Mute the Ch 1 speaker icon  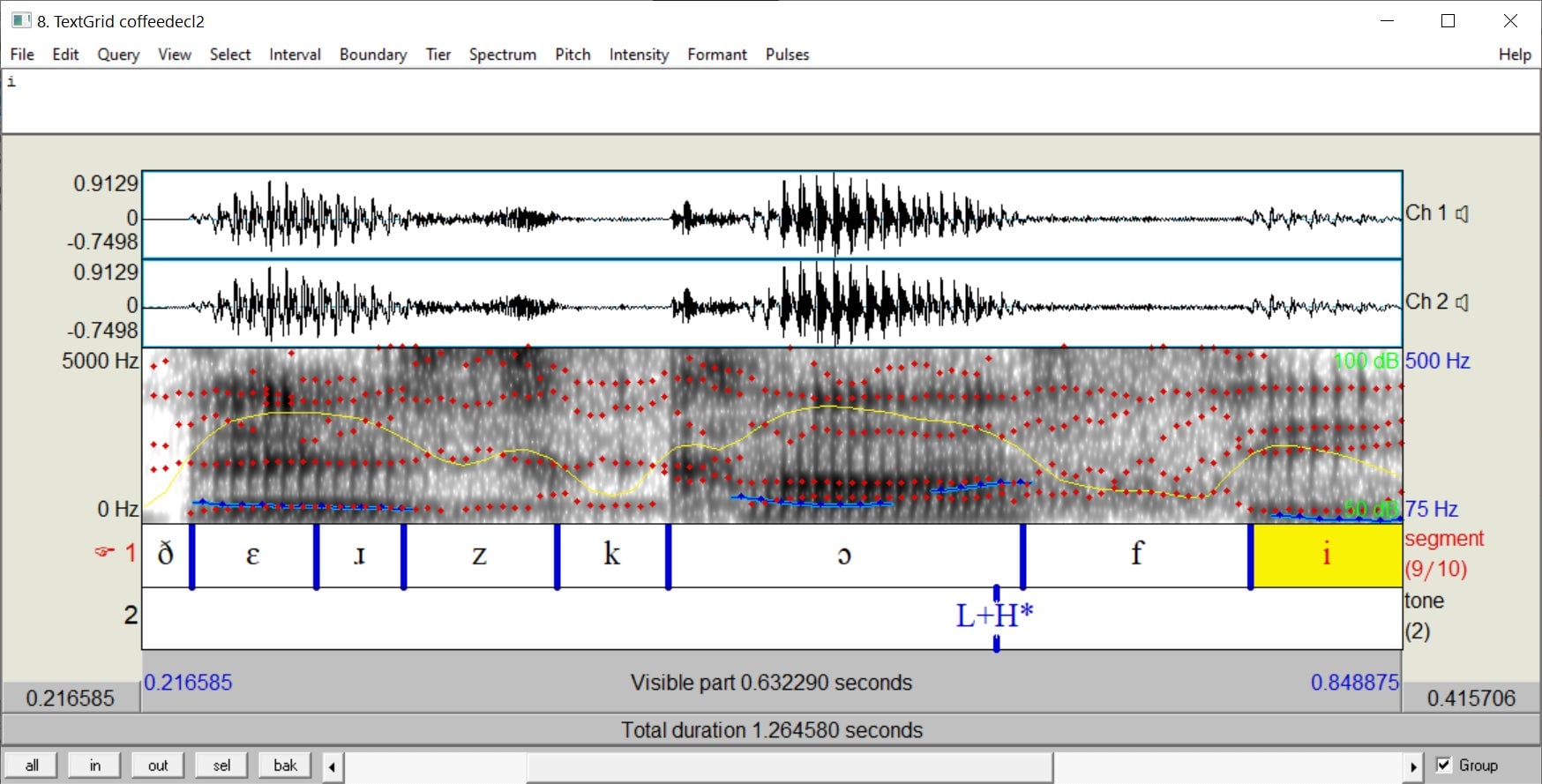1462,213
